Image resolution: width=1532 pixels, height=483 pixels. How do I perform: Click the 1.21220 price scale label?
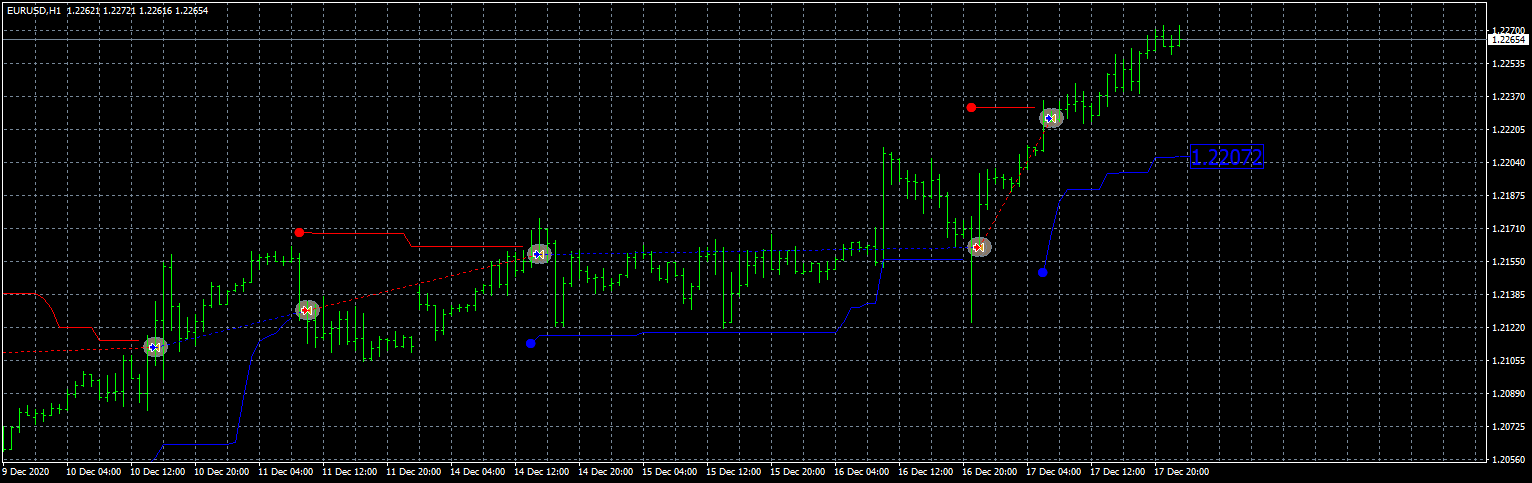tap(1507, 327)
